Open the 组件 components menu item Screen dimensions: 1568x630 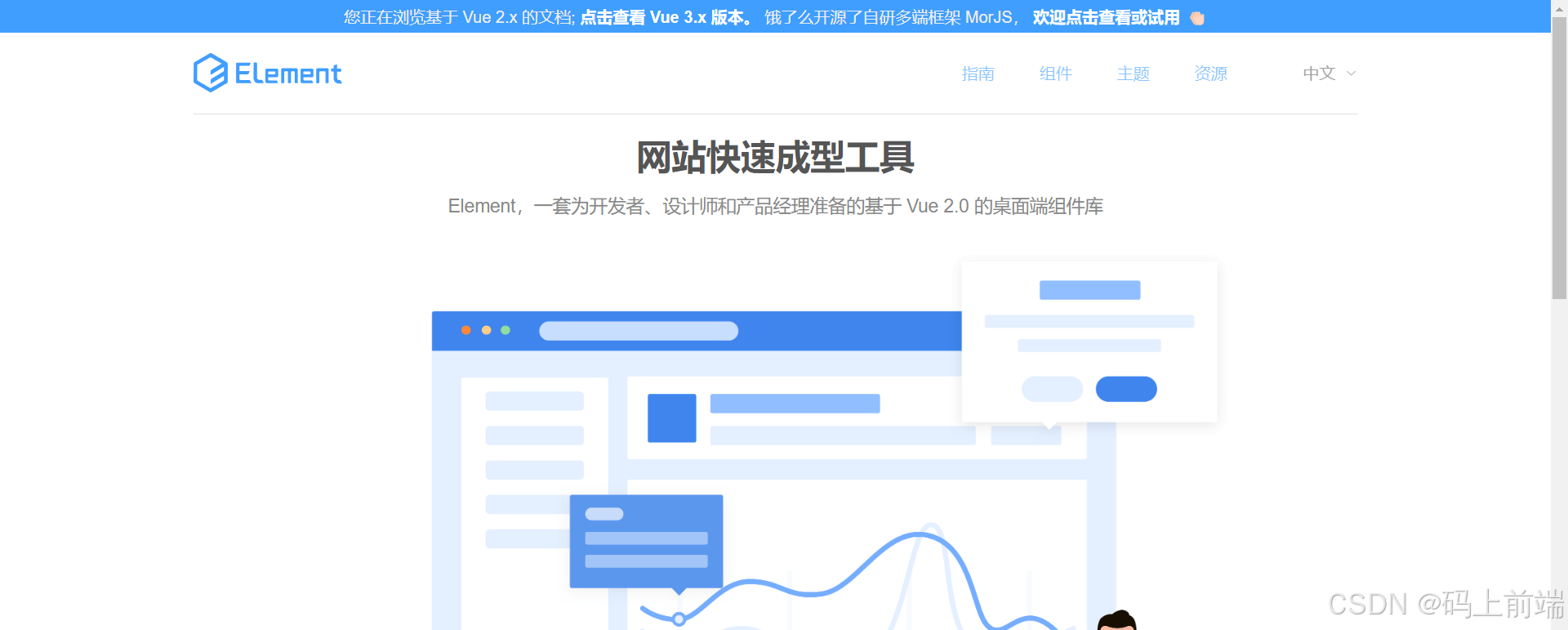[1055, 74]
